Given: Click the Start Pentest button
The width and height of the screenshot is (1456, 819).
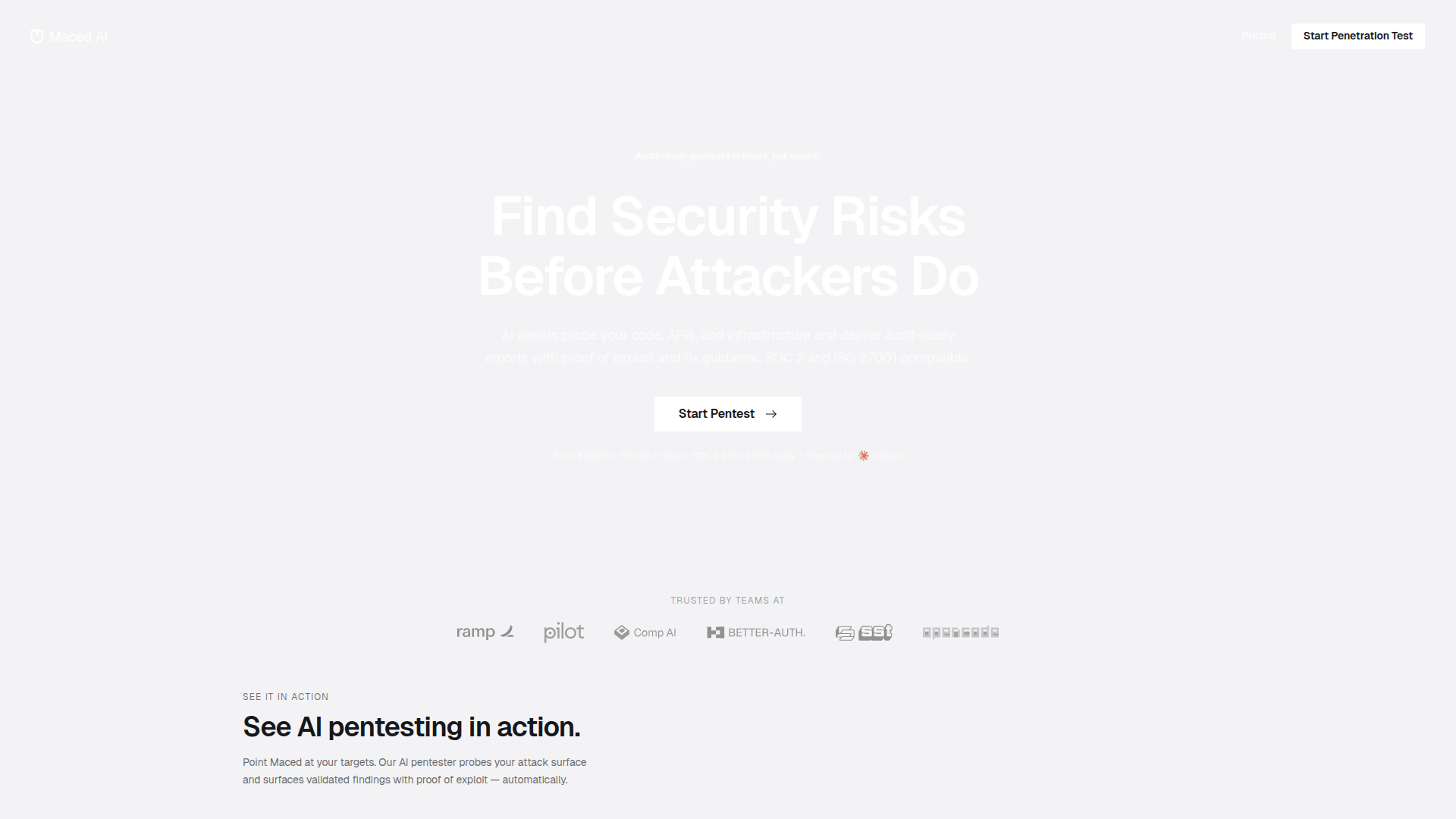Looking at the screenshot, I should point(717,414).
